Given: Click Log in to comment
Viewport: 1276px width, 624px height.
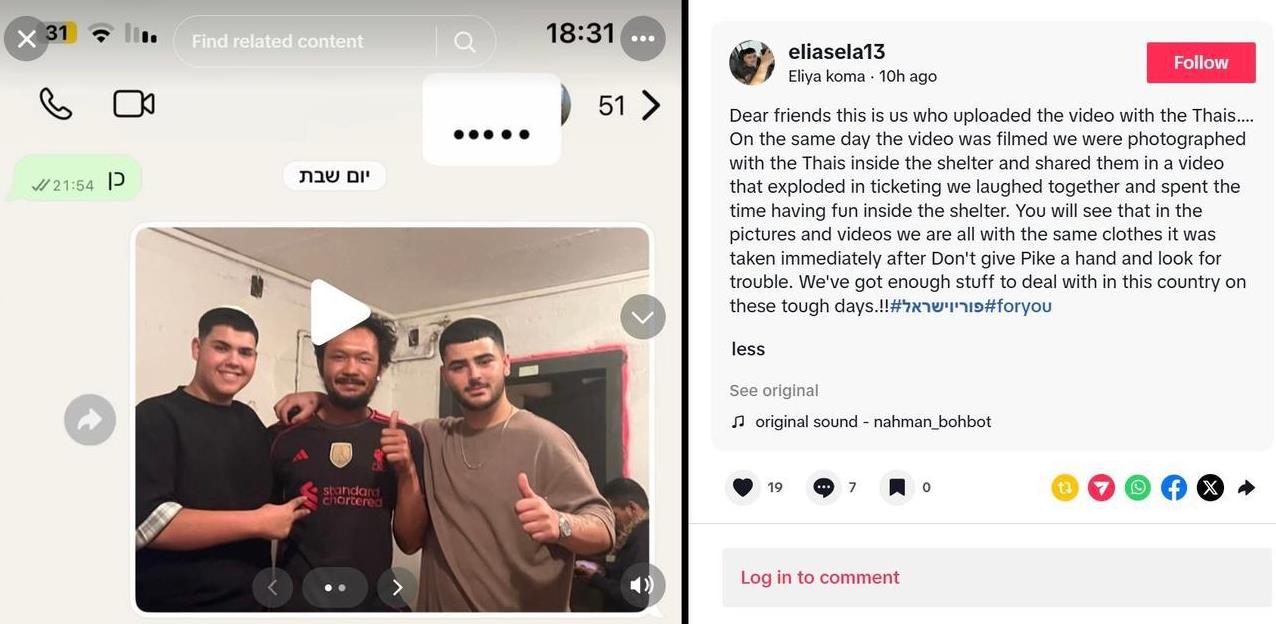Looking at the screenshot, I should (x=820, y=577).
